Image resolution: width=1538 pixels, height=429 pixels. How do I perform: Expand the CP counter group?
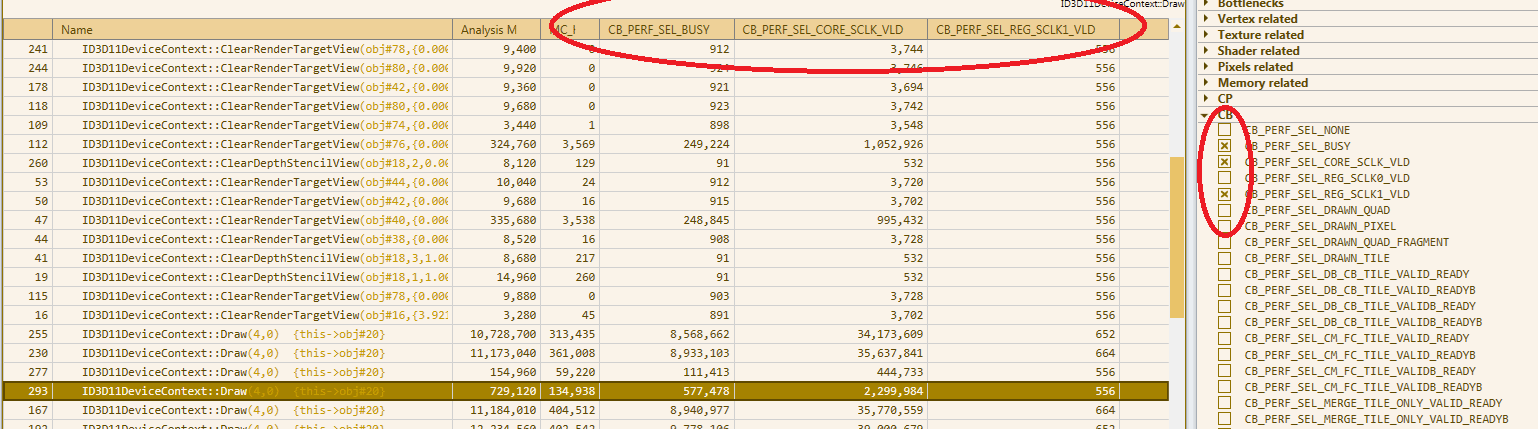point(1206,99)
